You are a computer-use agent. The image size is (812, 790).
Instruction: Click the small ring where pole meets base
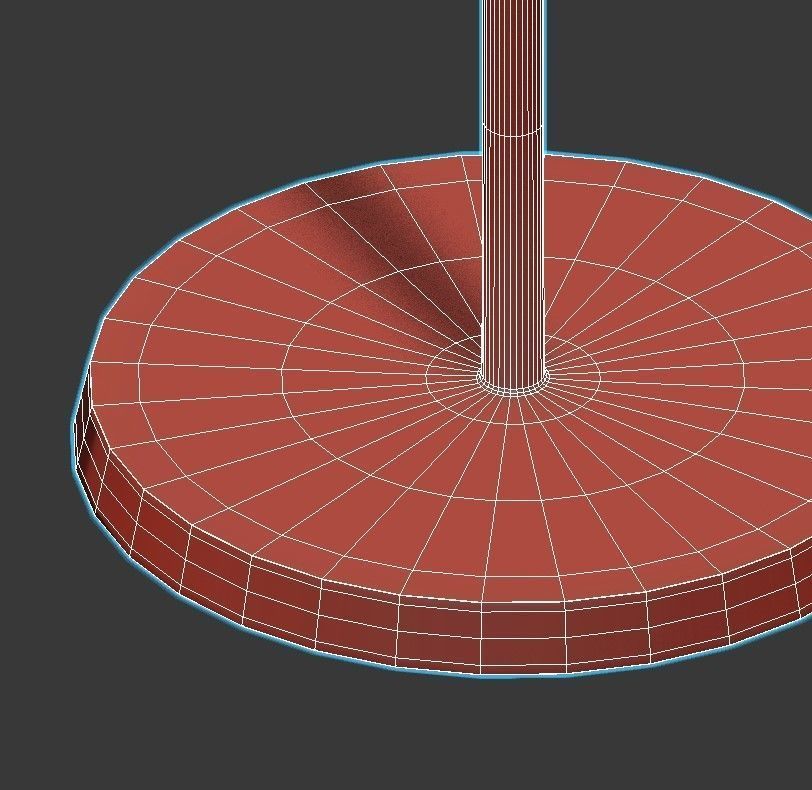click(513, 385)
